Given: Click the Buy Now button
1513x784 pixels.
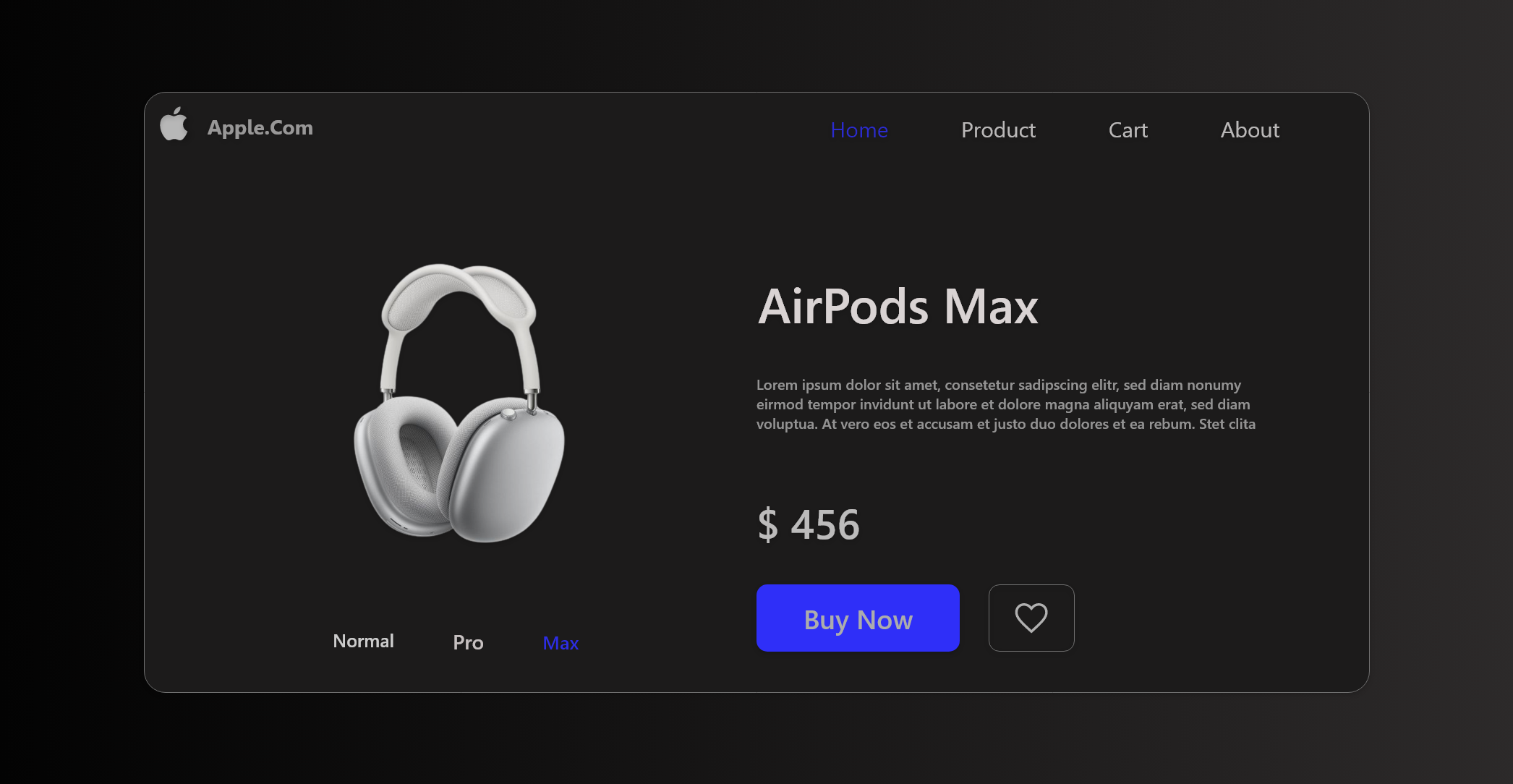Looking at the screenshot, I should coord(858,618).
